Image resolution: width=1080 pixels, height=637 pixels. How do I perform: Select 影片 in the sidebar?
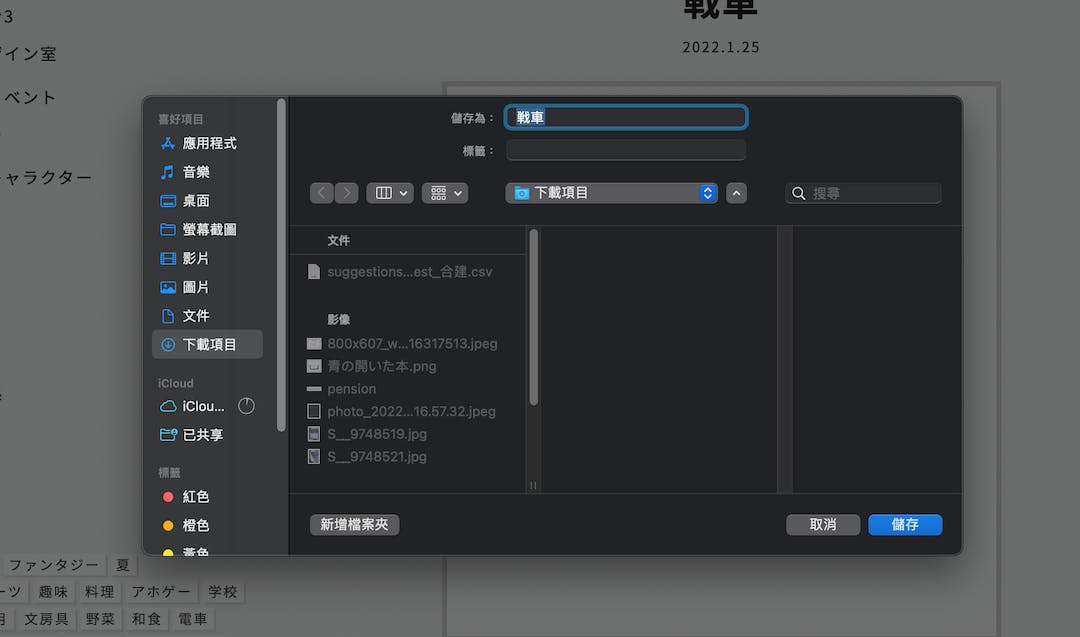(x=196, y=258)
